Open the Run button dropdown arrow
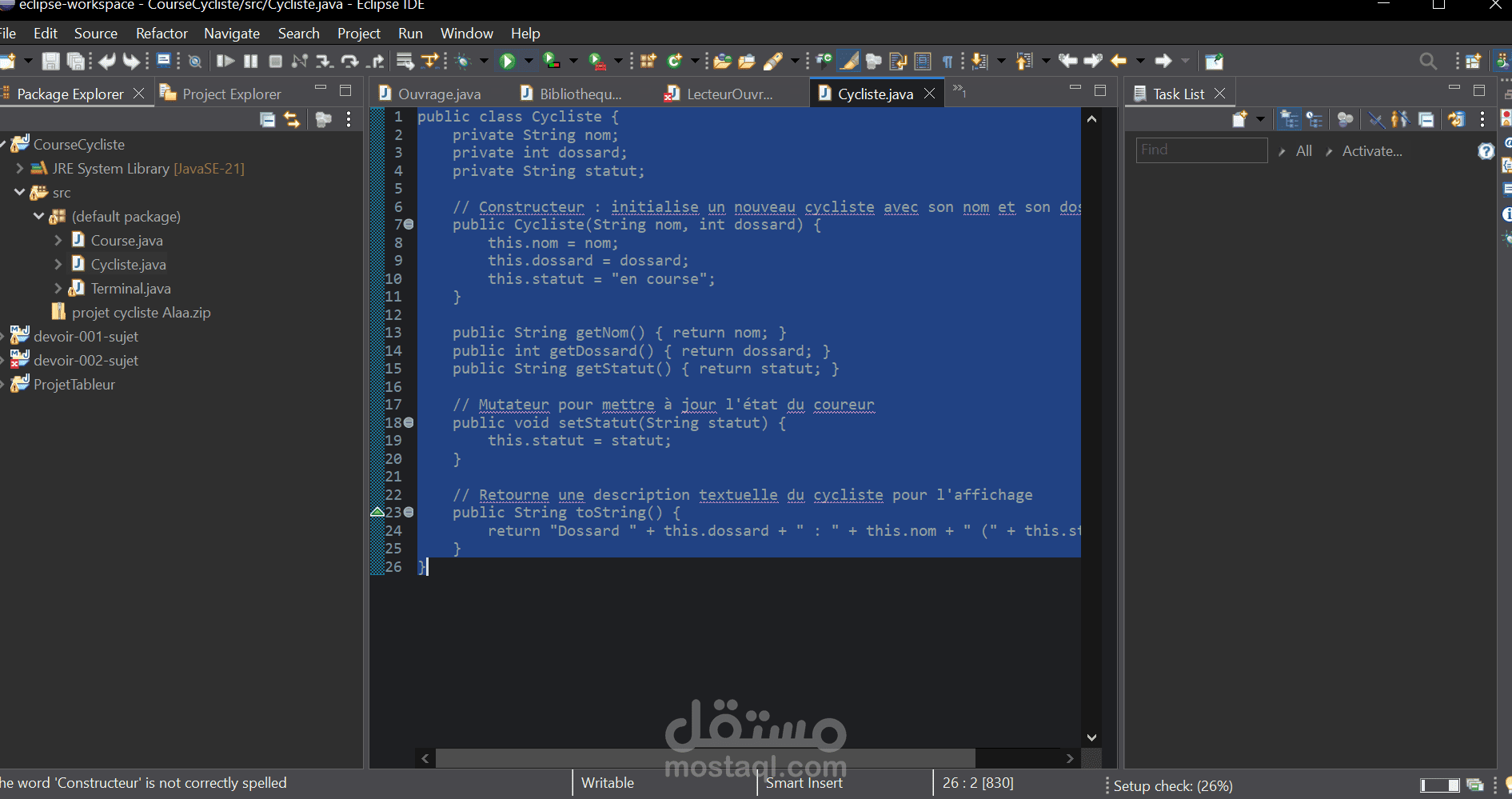Viewport: 1512px width, 799px height. [529, 61]
